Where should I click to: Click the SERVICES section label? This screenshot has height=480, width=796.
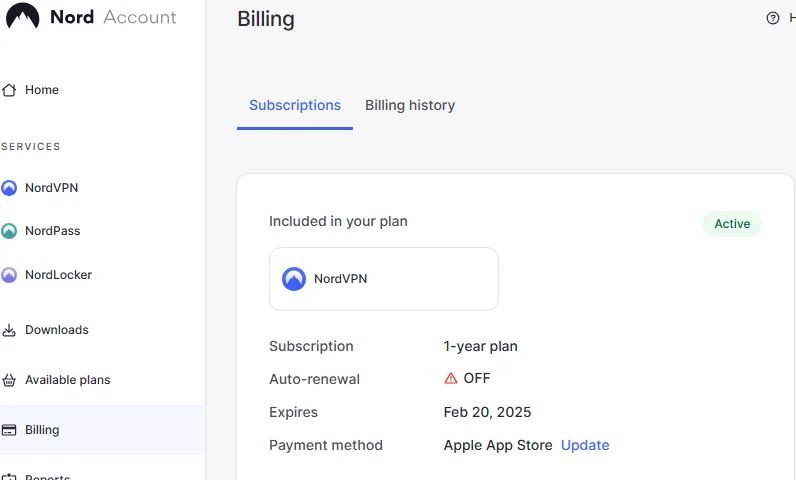pyautogui.click(x=30, y=147)
